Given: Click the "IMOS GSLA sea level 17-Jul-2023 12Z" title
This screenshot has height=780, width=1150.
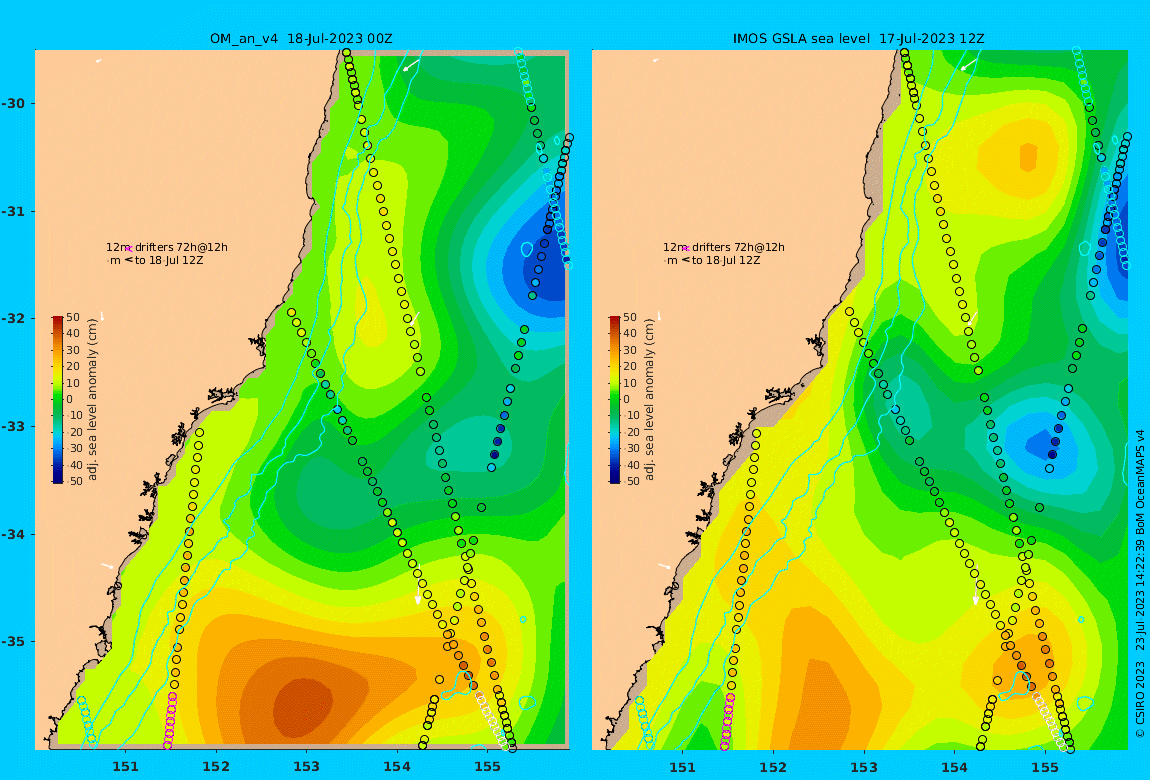Looking at the screenshot, I should pyautogui.click(x=859, y=39).
